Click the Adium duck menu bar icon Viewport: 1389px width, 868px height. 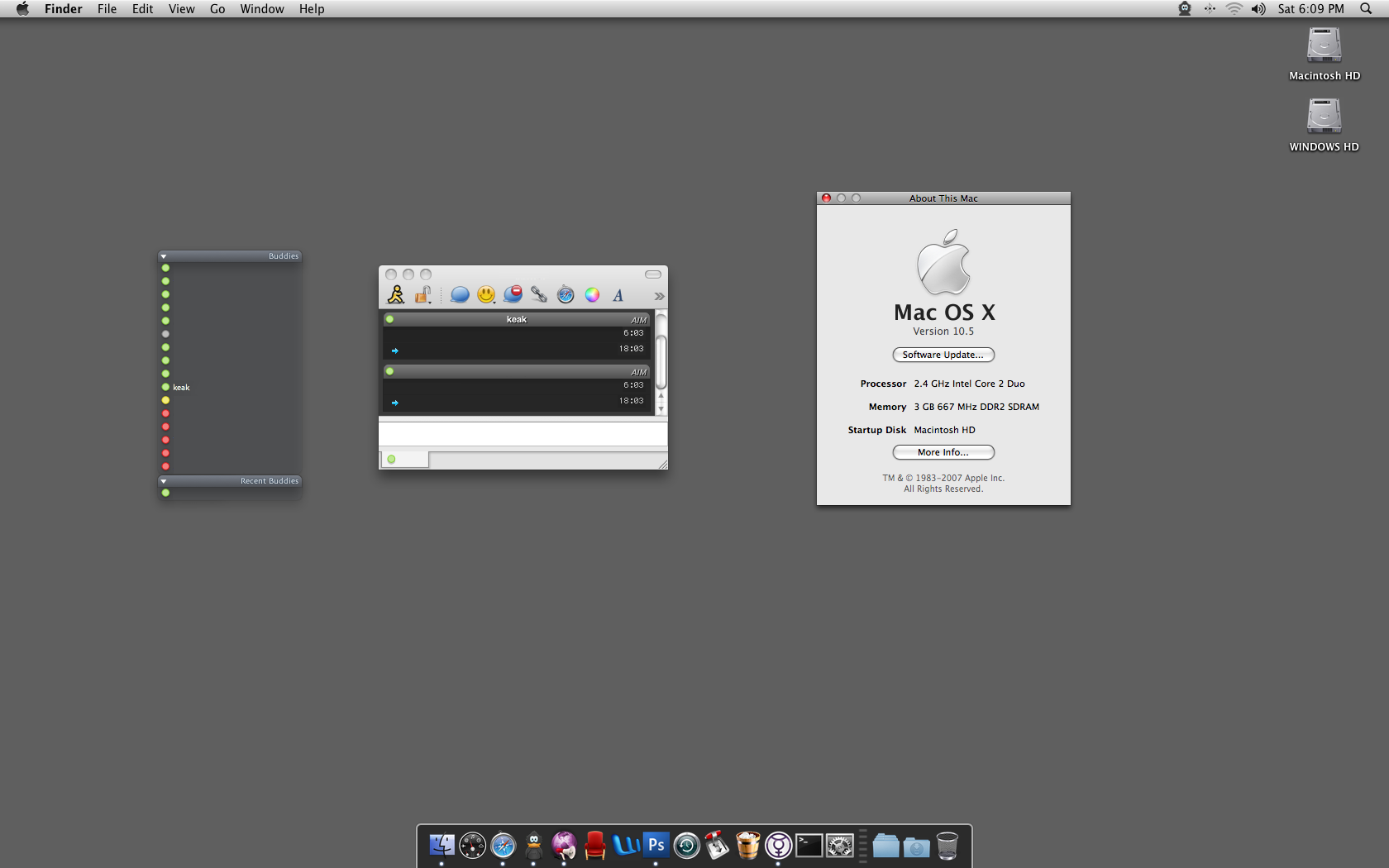click(1185, 9)
